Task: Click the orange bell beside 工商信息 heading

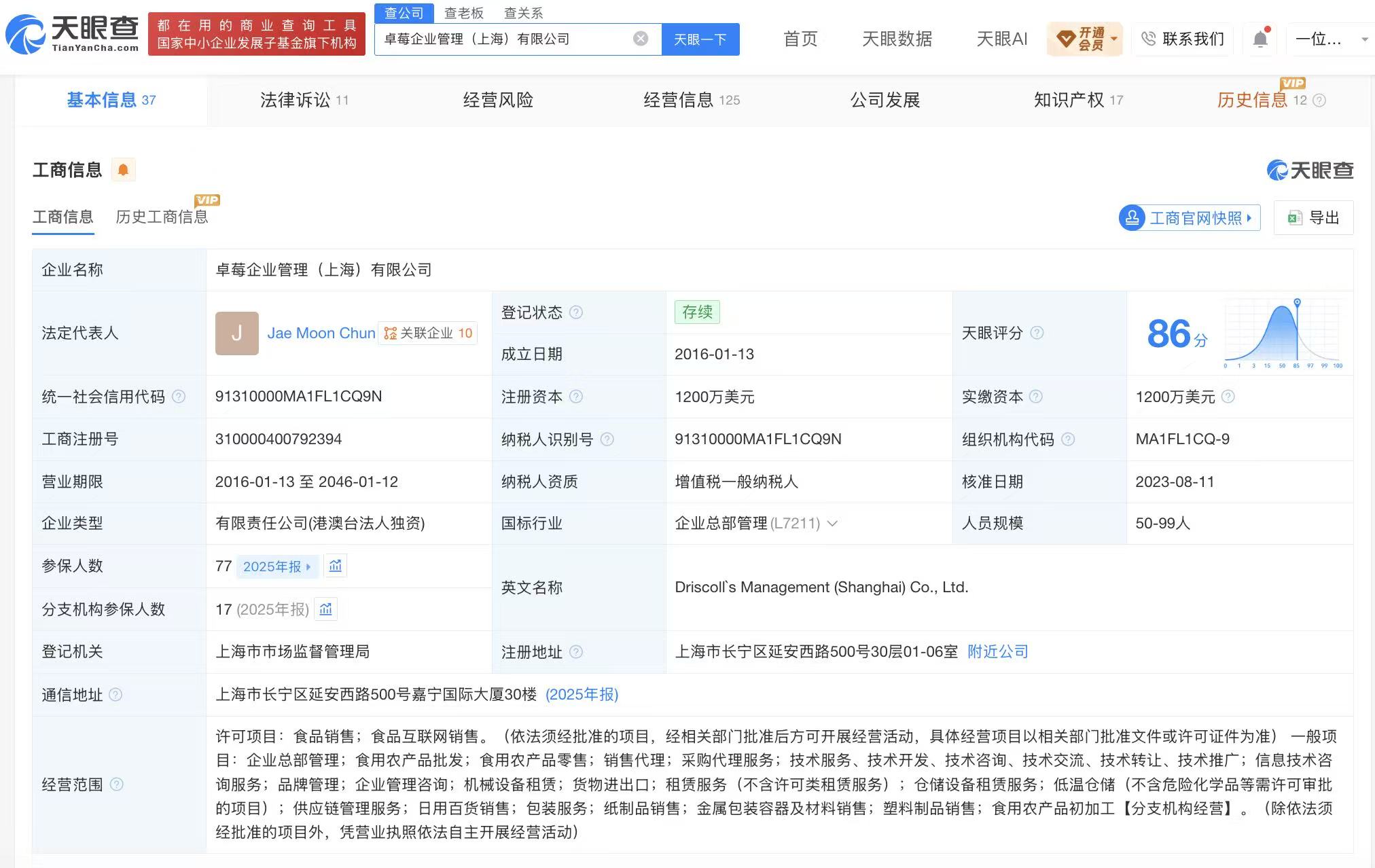Action: click(x=123, y=170)
